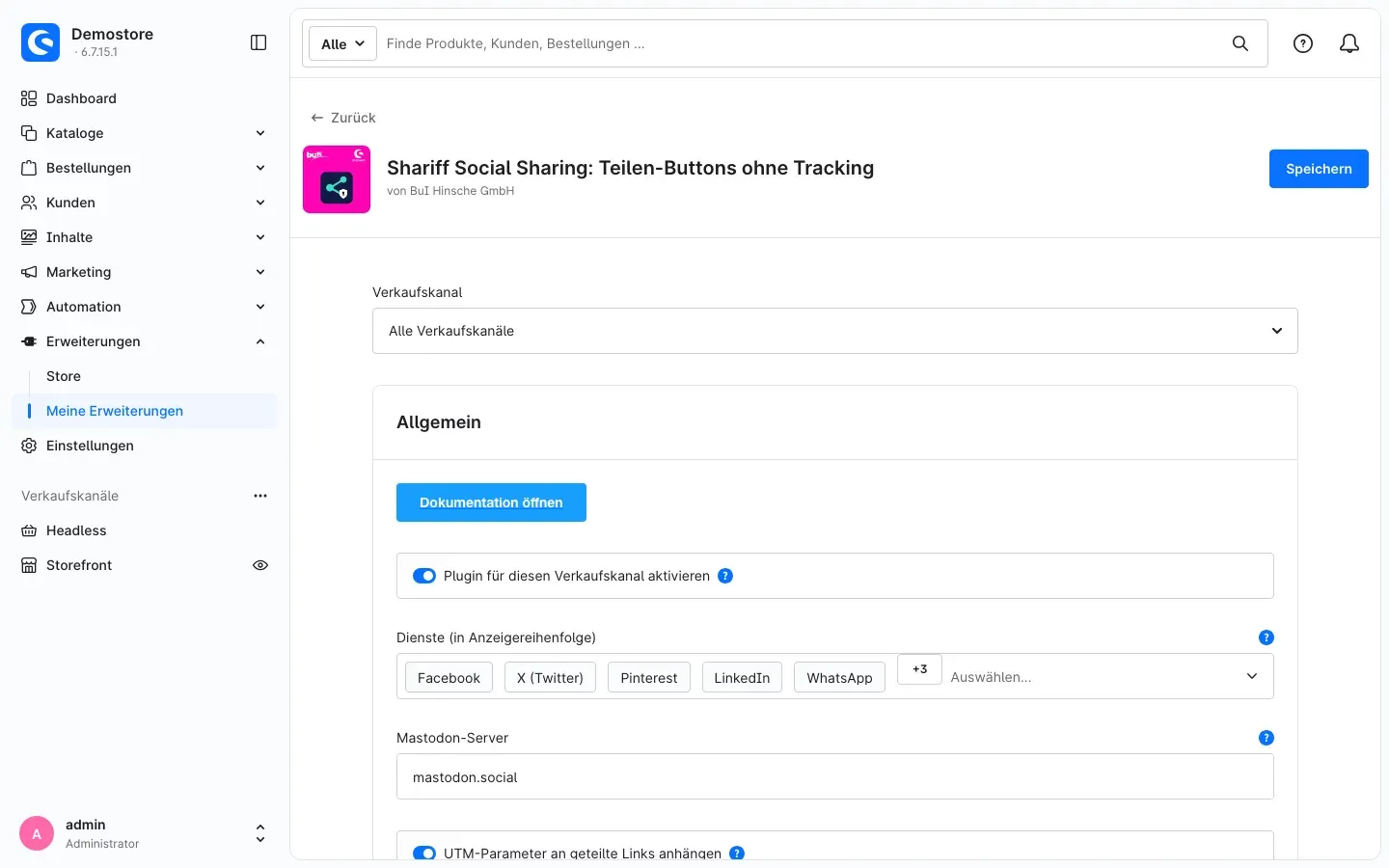Expand the Bestellungen menu chevron
The width and height of the screenshot is (1389, 868).
point(260,168)
